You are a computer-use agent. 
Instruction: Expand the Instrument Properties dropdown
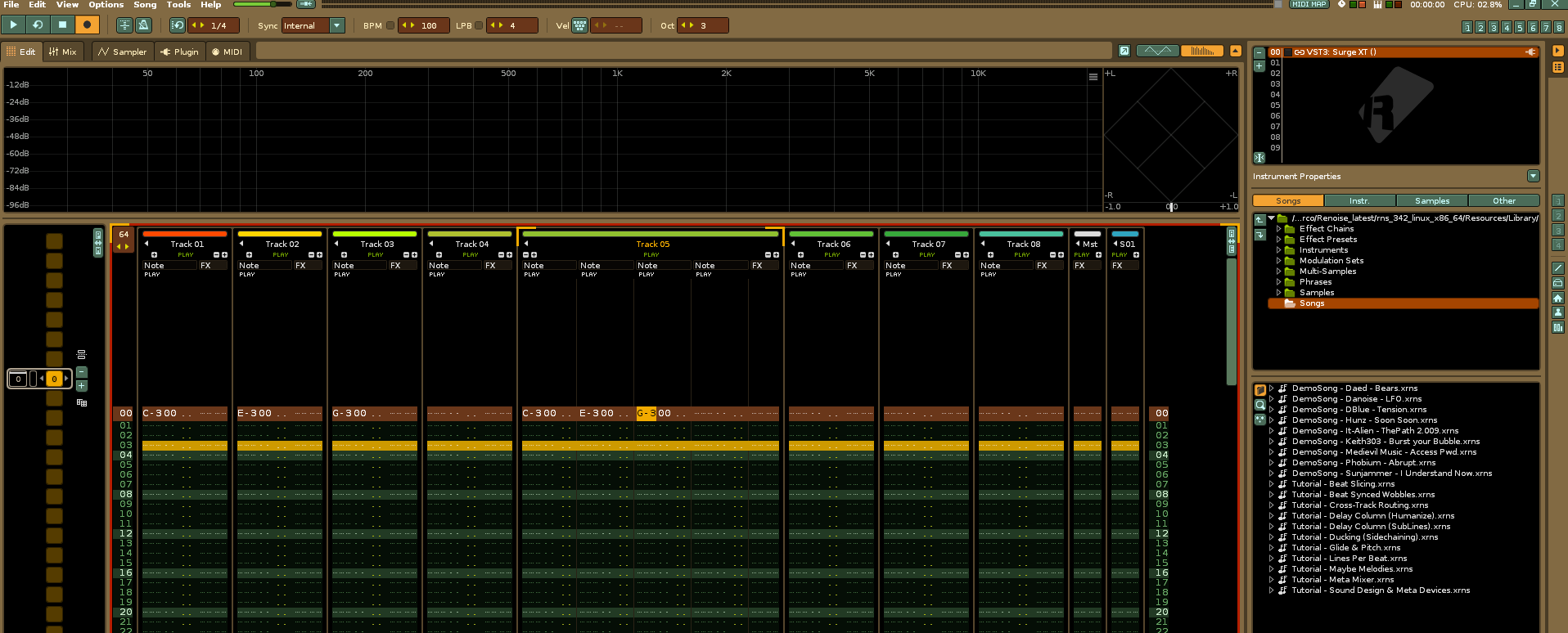(1534, 176)
